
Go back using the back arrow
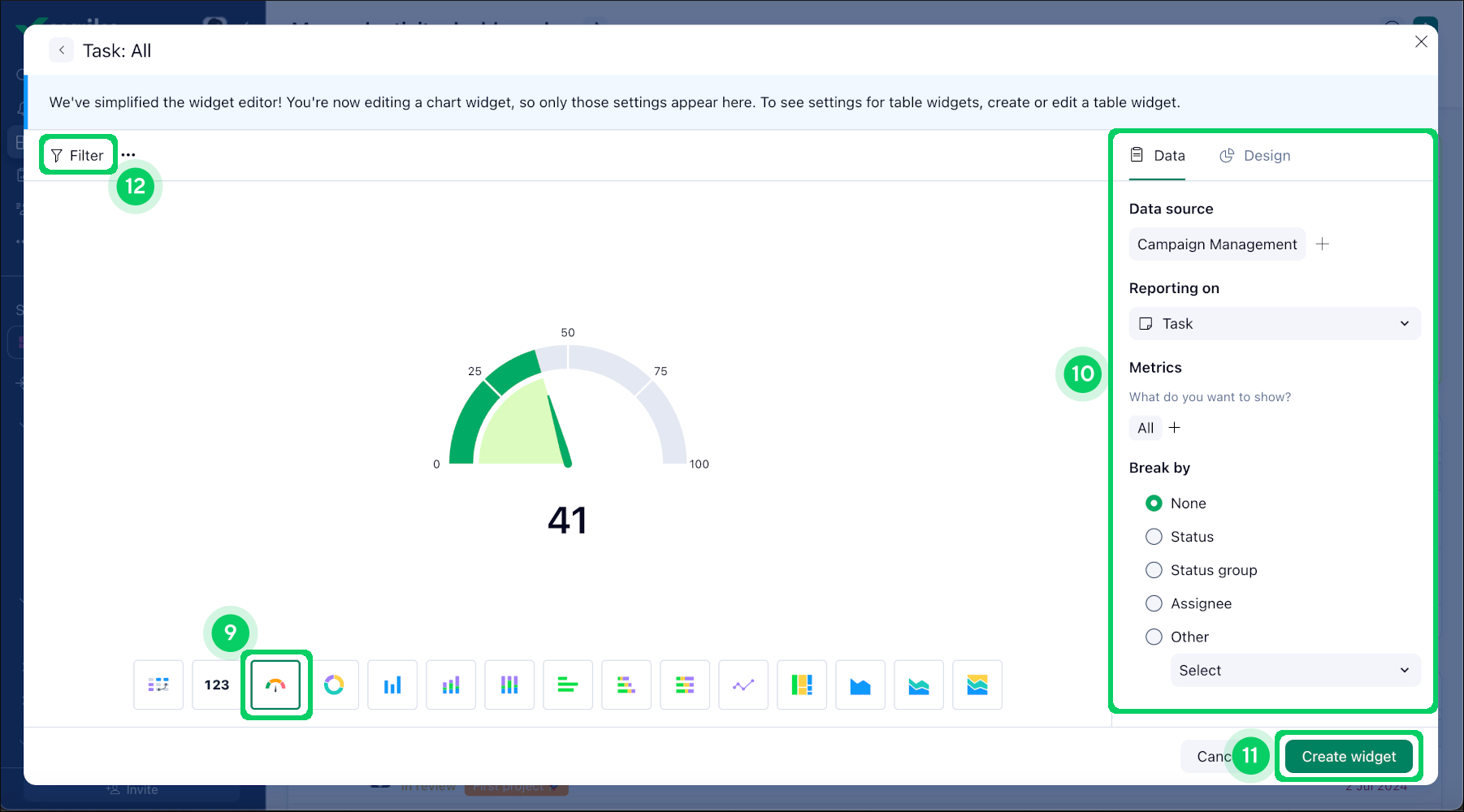click(62, 50)
